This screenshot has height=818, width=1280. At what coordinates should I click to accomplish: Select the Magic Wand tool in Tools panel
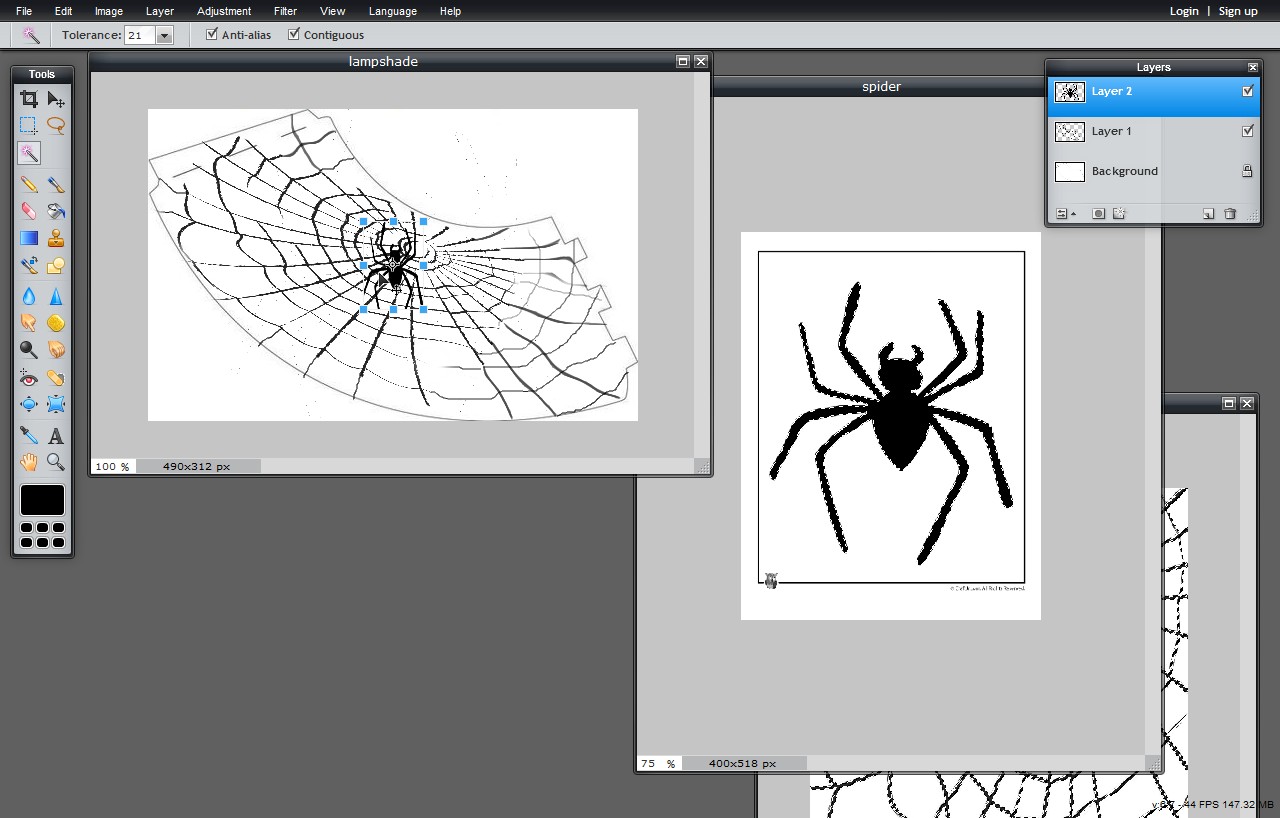[x=29, y=153]
